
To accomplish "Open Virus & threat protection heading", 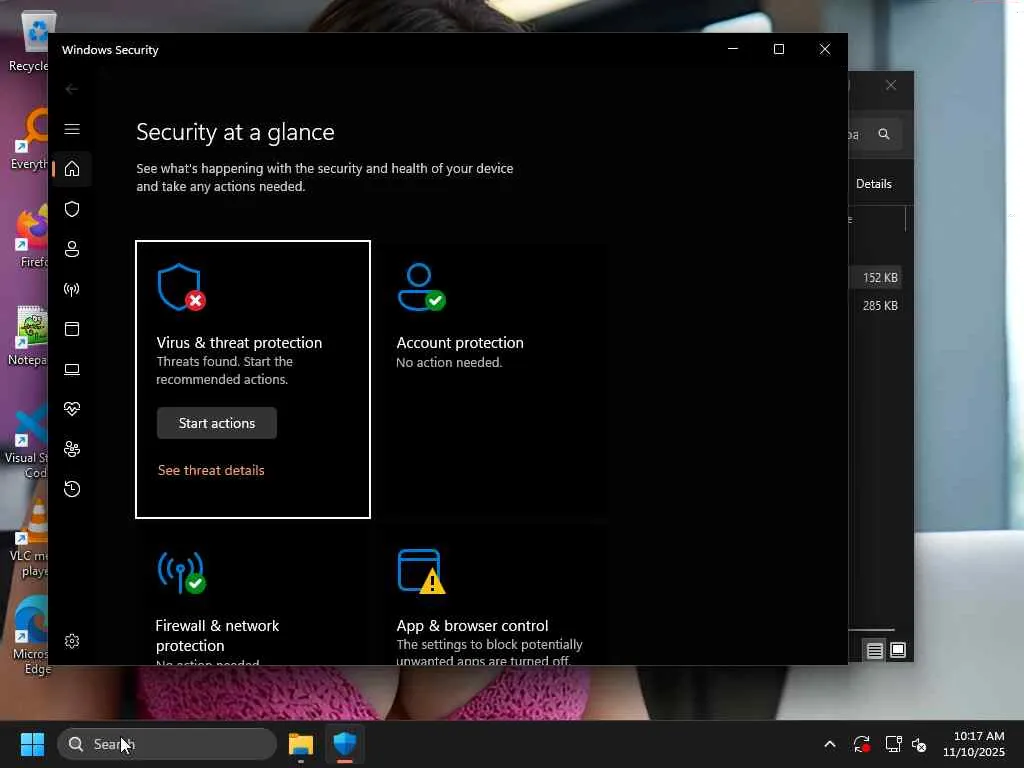I will tap(239, 343).
